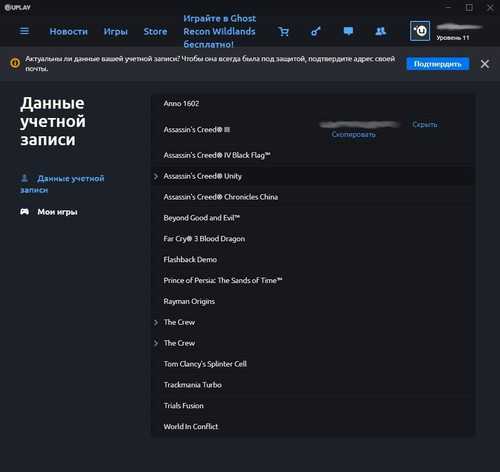Select Assassin's Creed Unity entry
The height and width of the screenshot is (472, 500).
point(313,176)
